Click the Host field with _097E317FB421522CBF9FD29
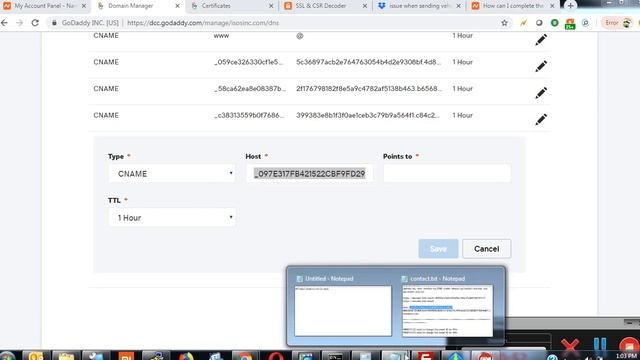This screenshot has height=360, width=640. click(x=309, y=174)
